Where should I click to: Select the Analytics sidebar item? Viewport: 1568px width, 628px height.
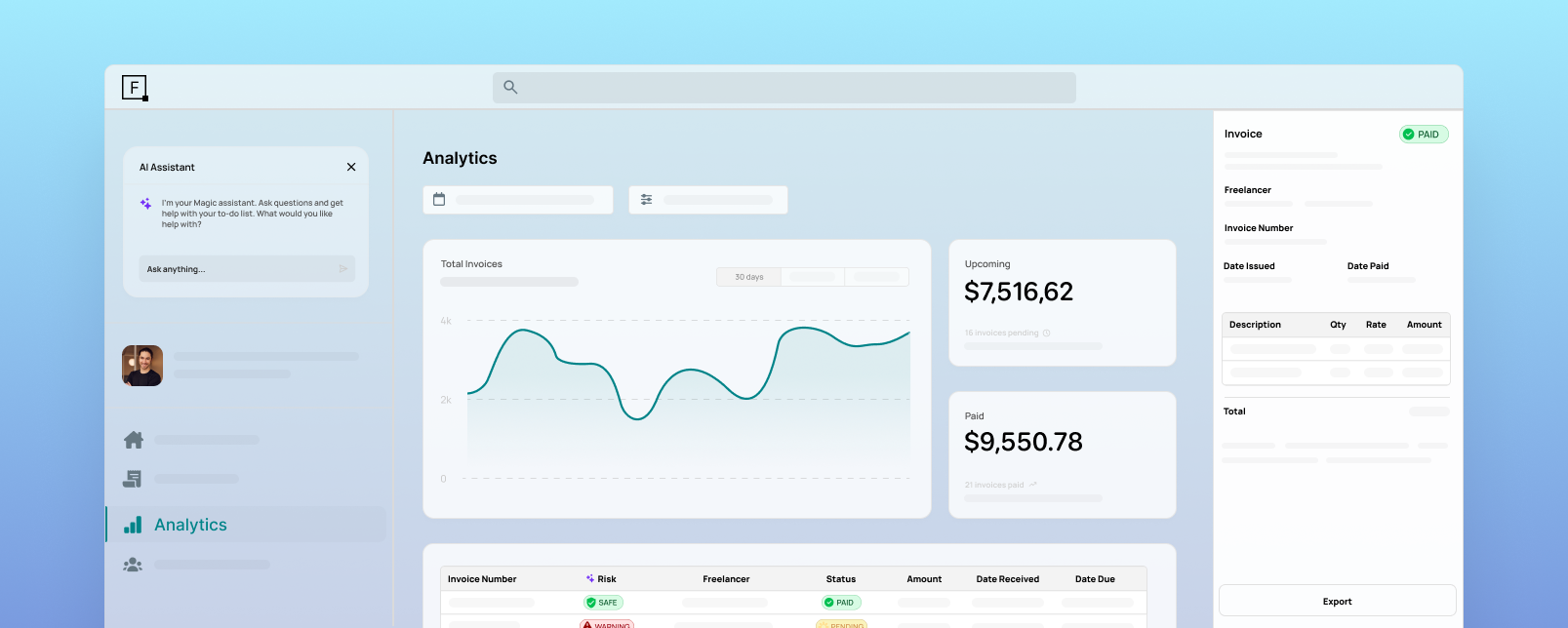pos(190,525)
